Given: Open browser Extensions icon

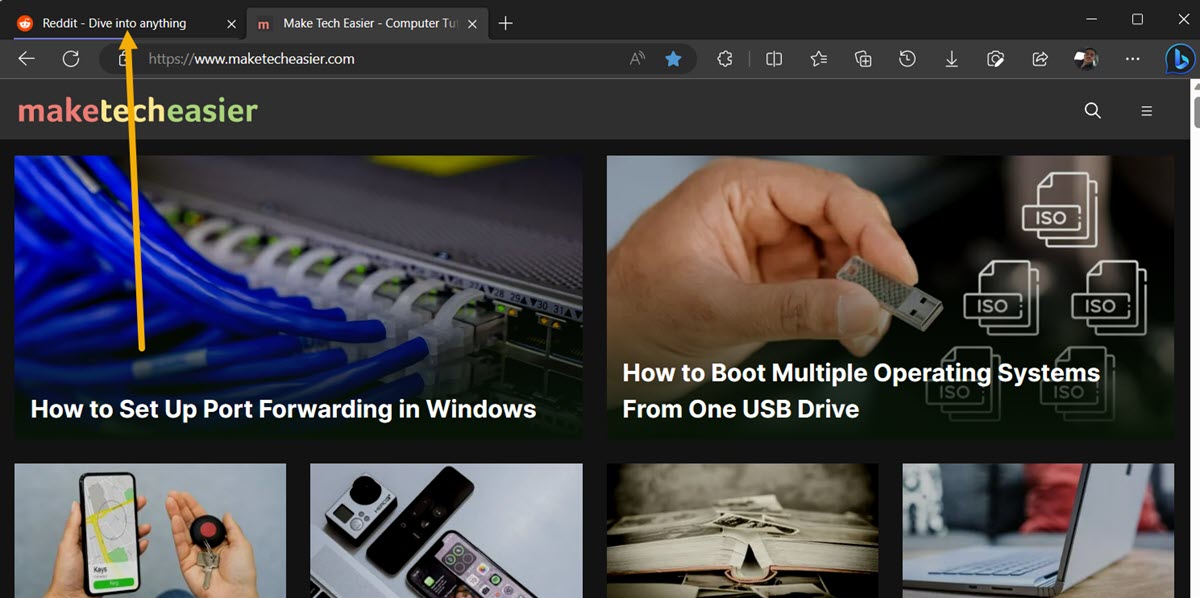Looking at the screenshot, I should point(724,59).
